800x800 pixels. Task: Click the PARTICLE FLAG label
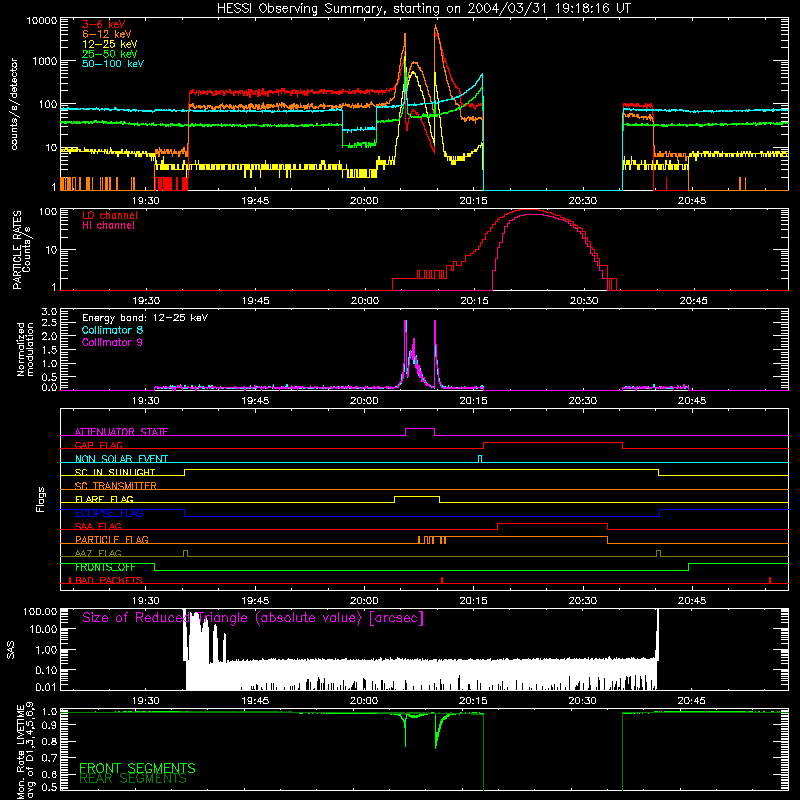click(112, 539)
